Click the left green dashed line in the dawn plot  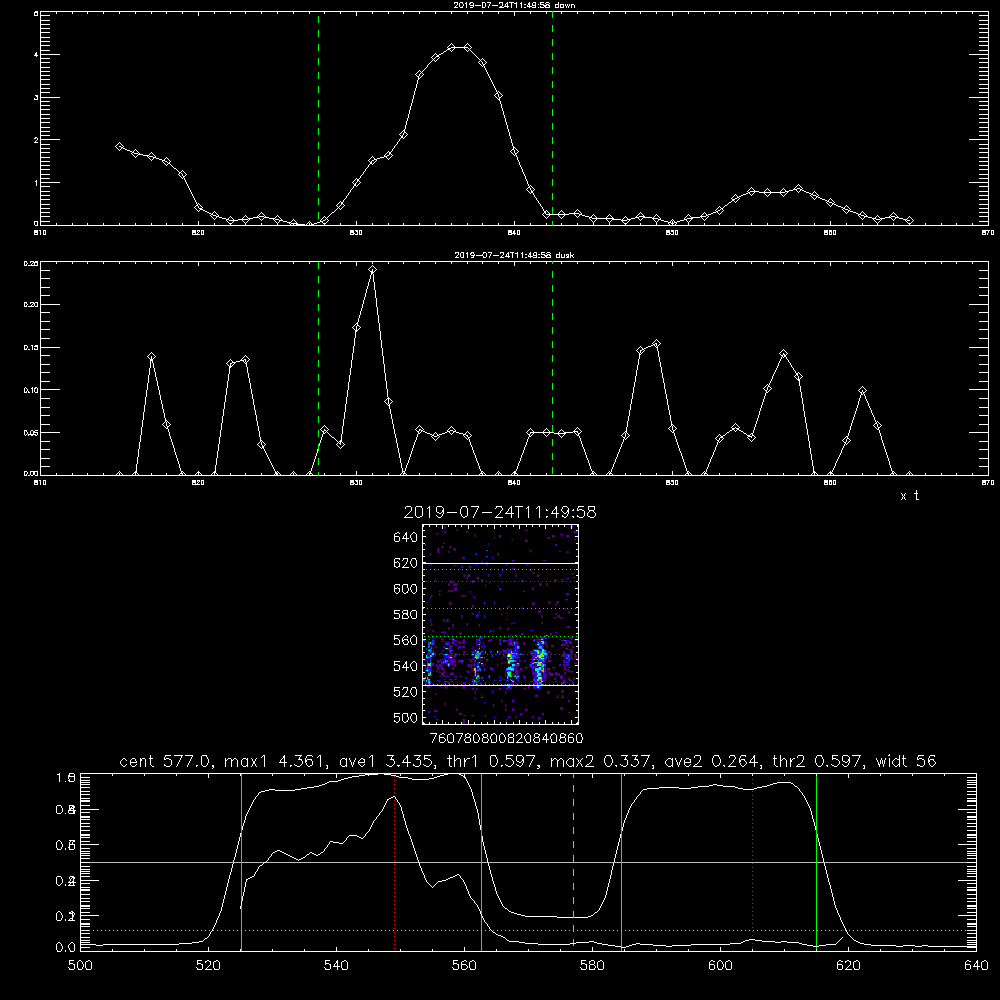[x=318, y=118]
